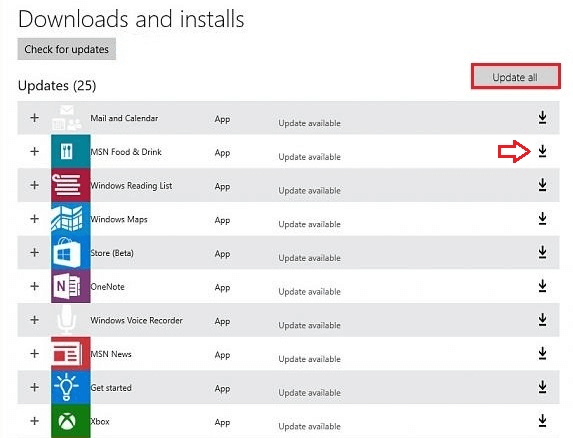Download the MSN Food & Drink update
The width and height of the screenshot is (573, 438).
pyautogui.click(x=543, y=151)
